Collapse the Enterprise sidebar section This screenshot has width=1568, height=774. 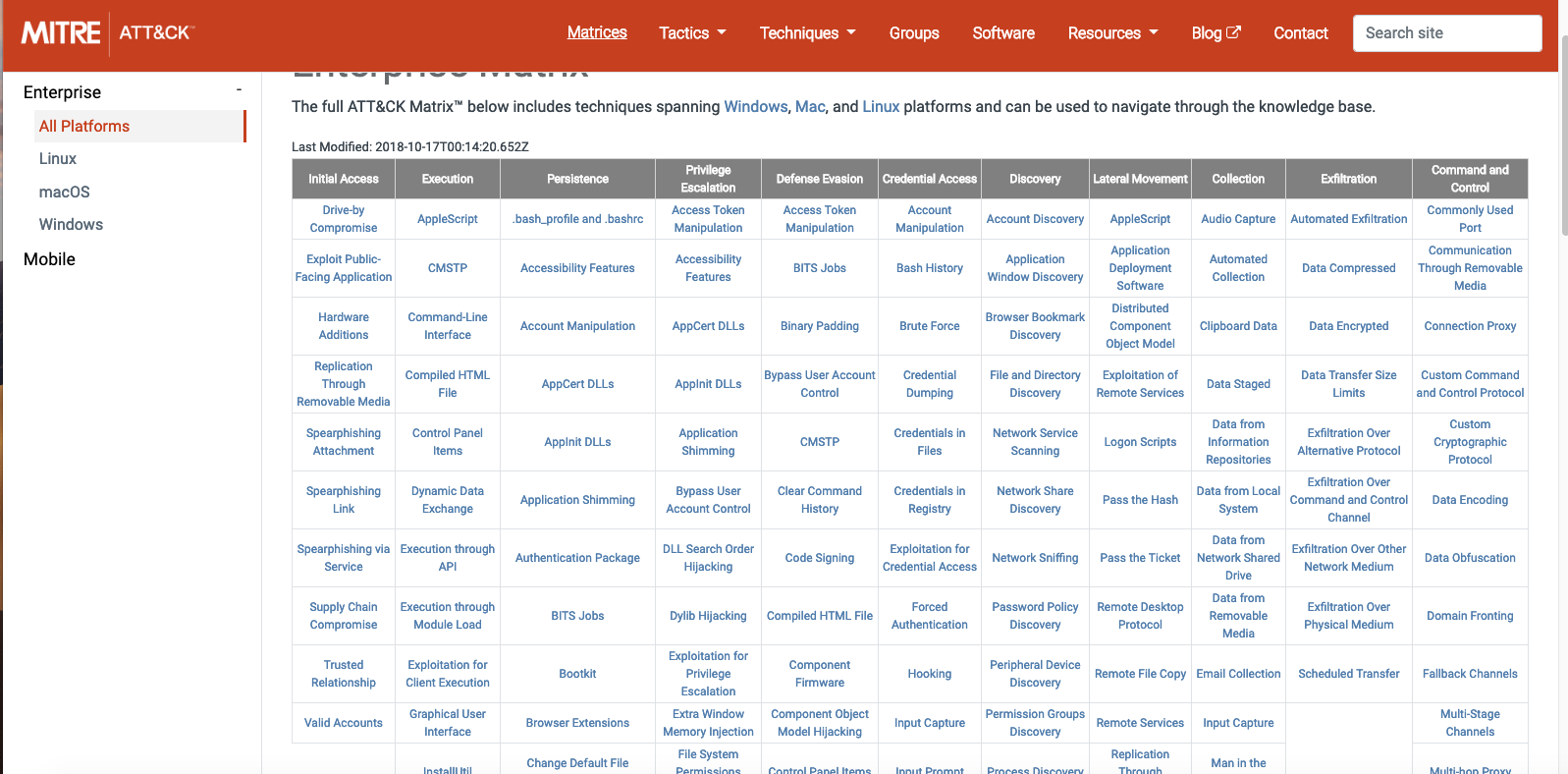coord(239,90)
